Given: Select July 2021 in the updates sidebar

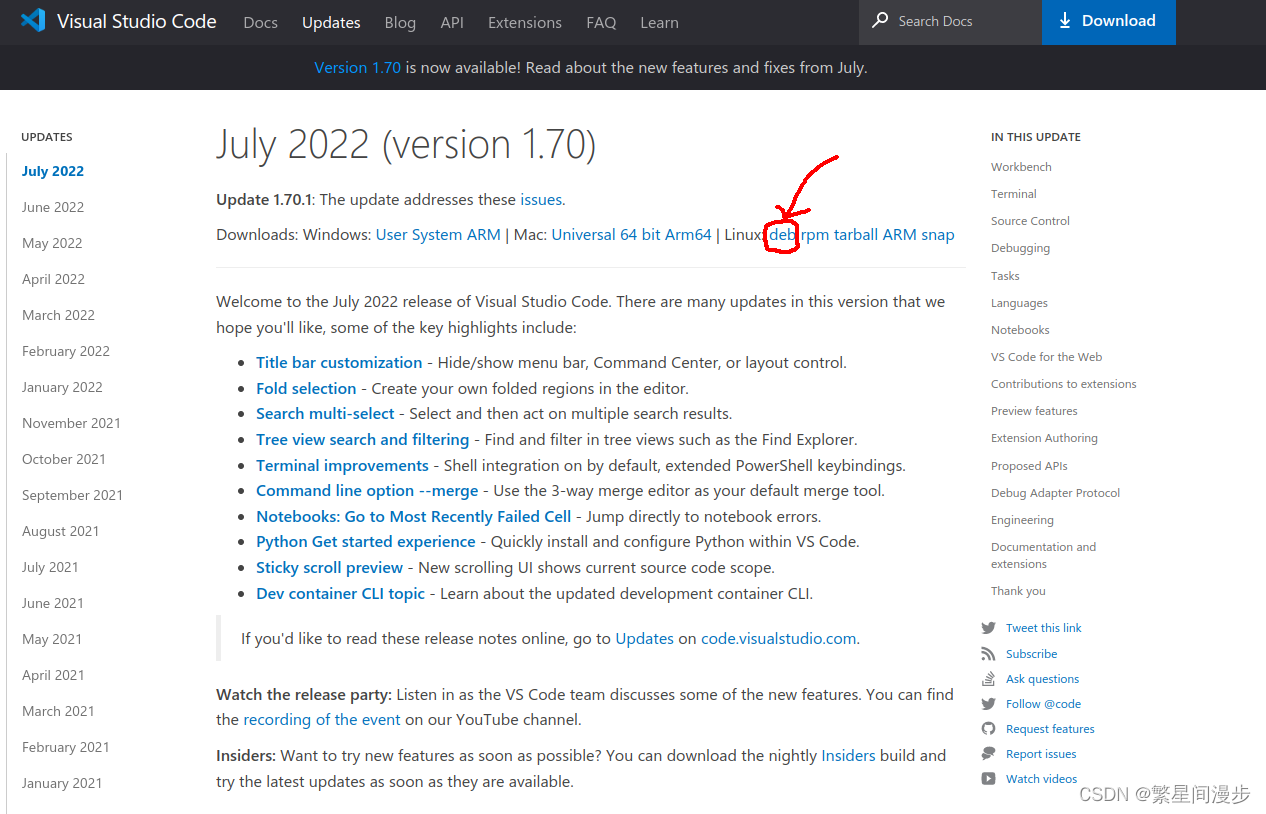Looking at the screenshot, I should (x=50, y=567).
